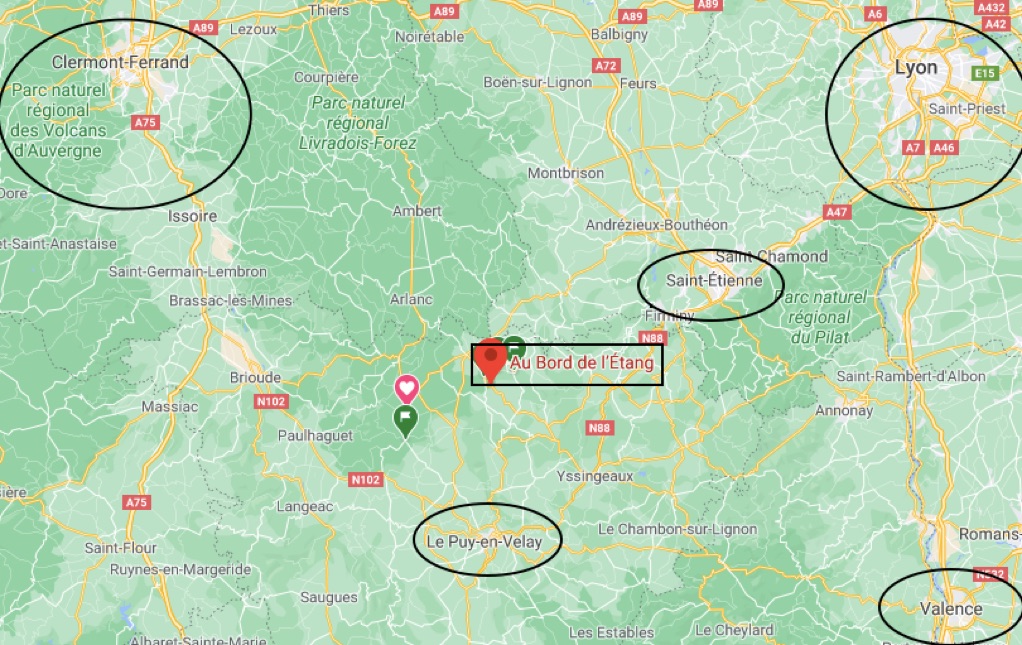Click the Saint-Étienne city label

714,281
